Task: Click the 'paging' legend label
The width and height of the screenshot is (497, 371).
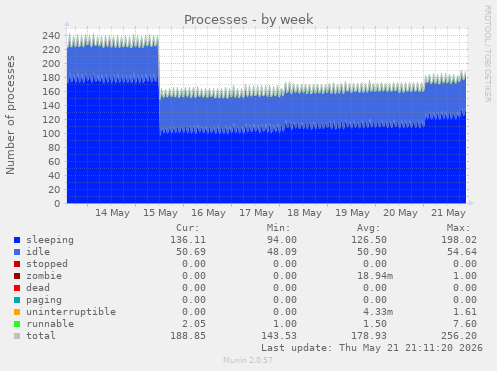Action: click(44, 300)
